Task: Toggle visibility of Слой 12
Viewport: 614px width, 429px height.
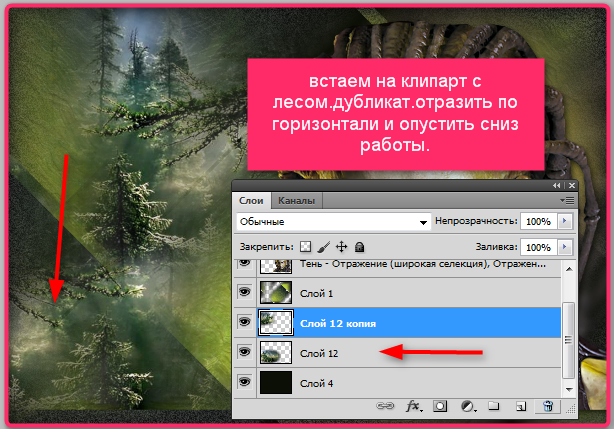Action: [x=245, y=352]
